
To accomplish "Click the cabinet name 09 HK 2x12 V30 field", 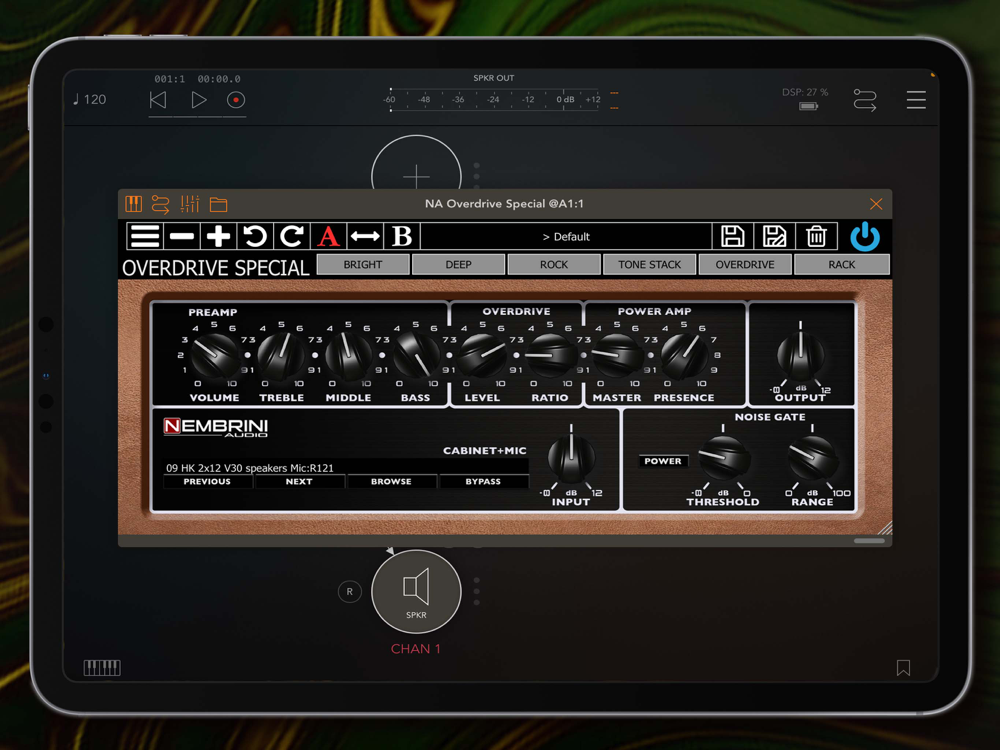I will (346, 467).
